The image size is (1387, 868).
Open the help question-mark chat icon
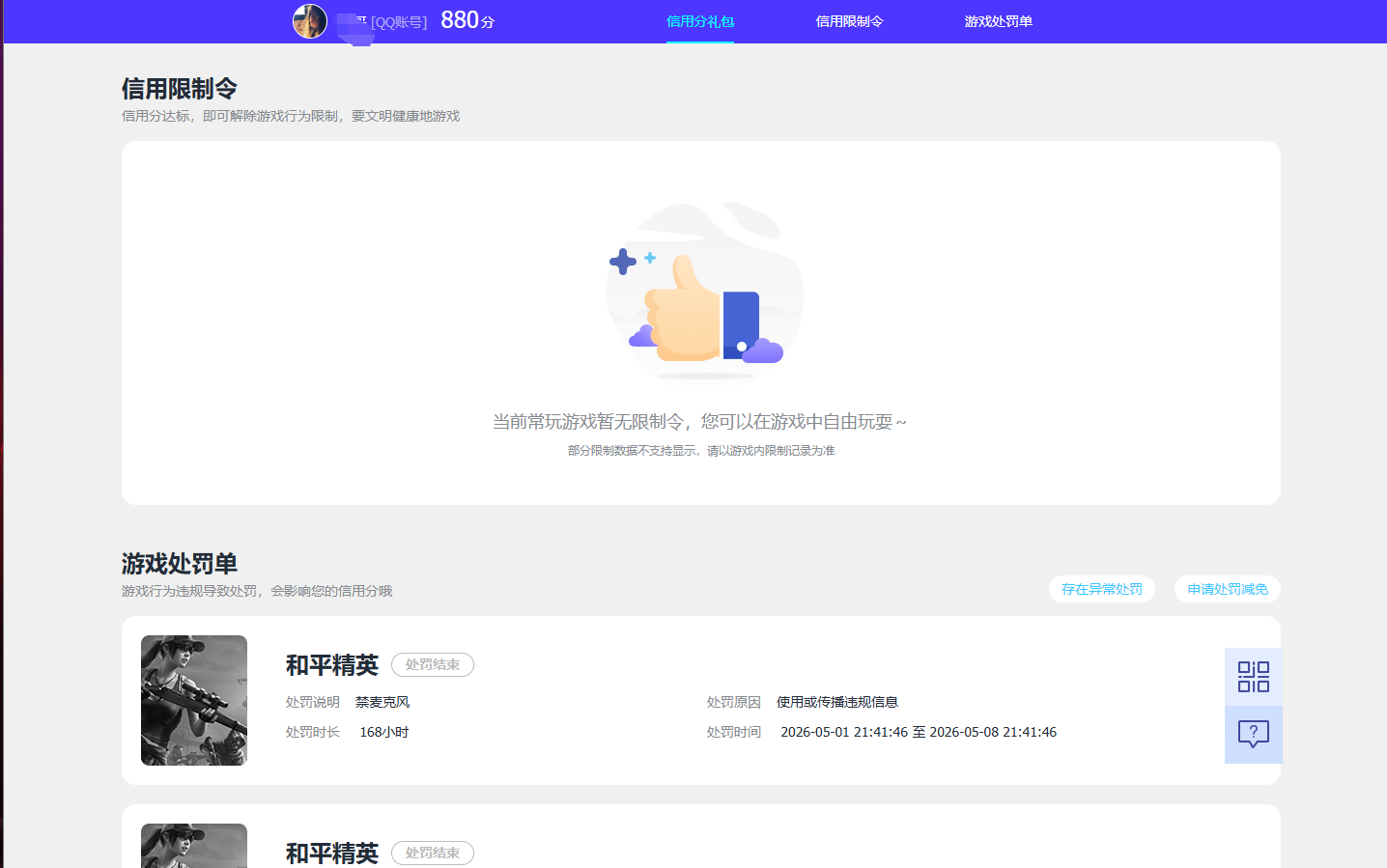pos(1254,735)
